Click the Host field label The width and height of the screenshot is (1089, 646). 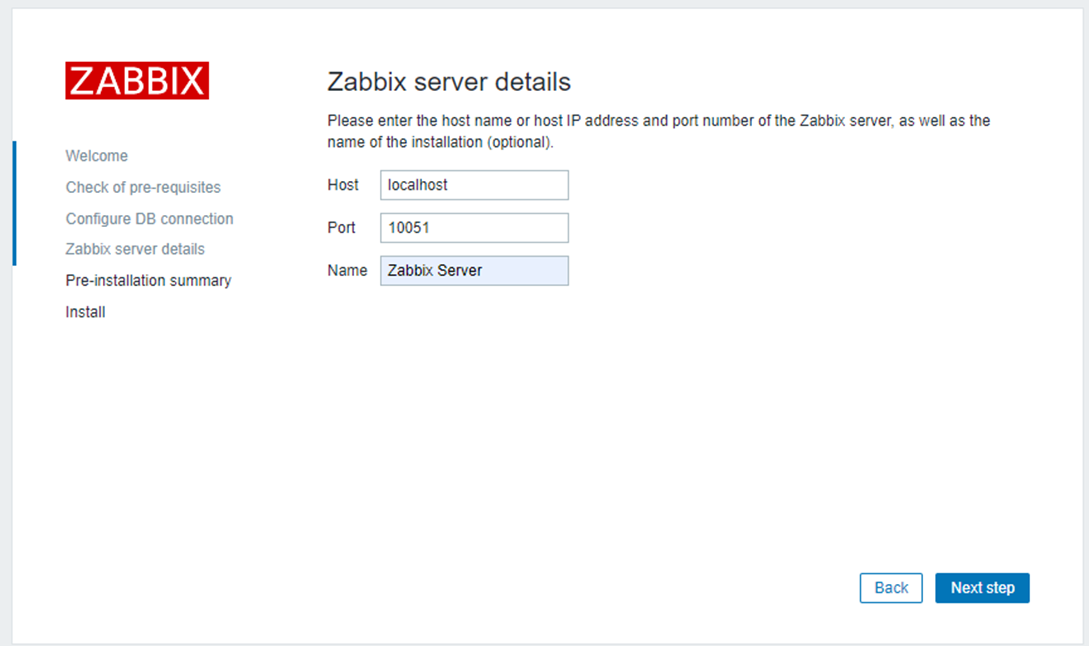pyautogui.click(x=343, y=185)
